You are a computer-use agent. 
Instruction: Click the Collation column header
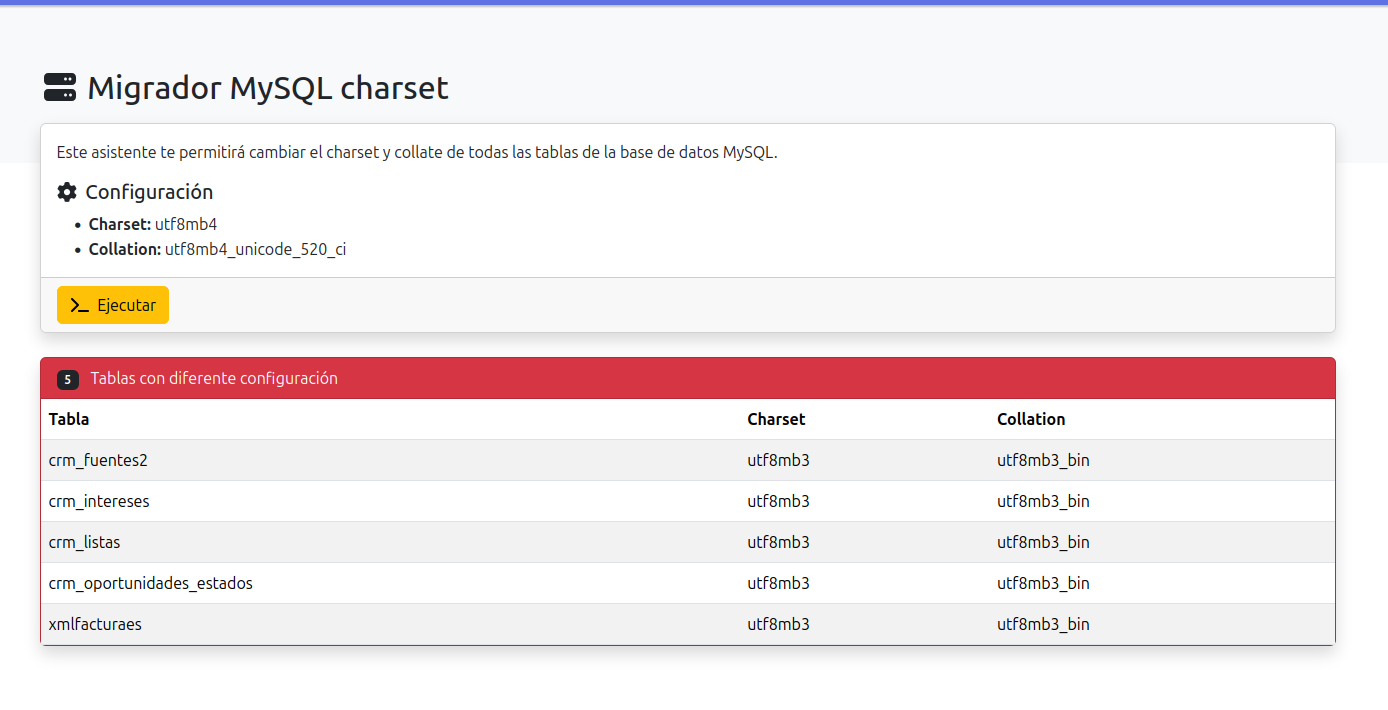(x=1031, y=419)
